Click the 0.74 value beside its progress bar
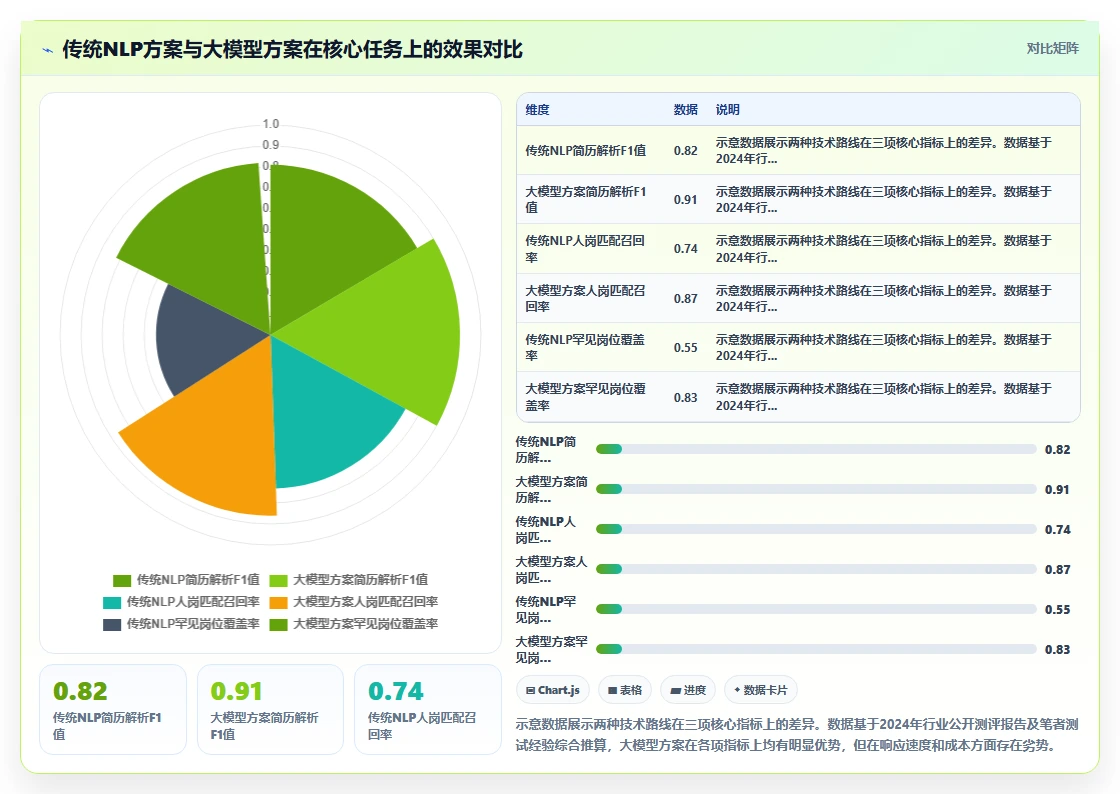1120x794 pixels. coord(1057,529)
